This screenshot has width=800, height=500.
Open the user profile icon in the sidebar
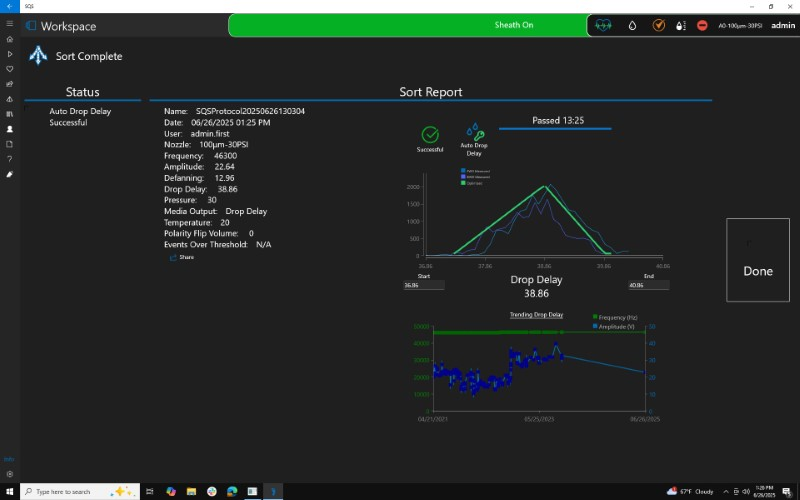click(9, 129)
